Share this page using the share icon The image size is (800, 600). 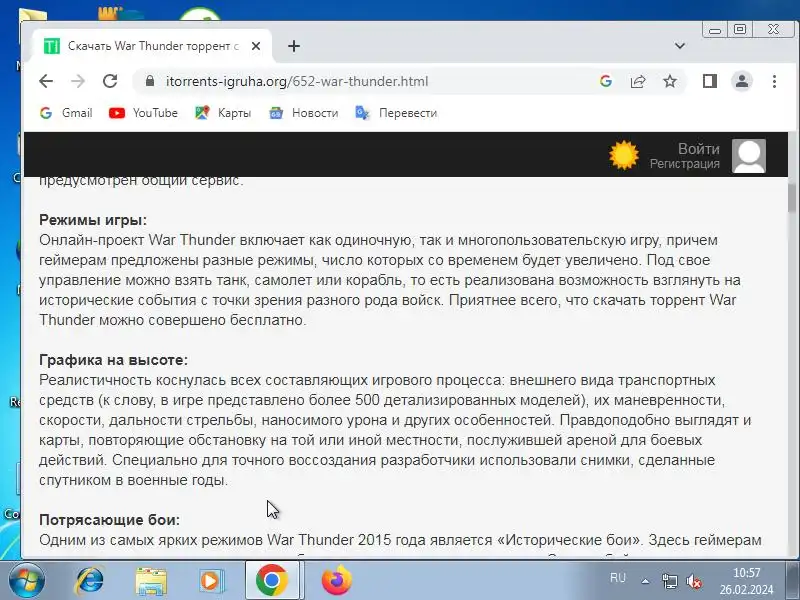[x=638, y=81]
